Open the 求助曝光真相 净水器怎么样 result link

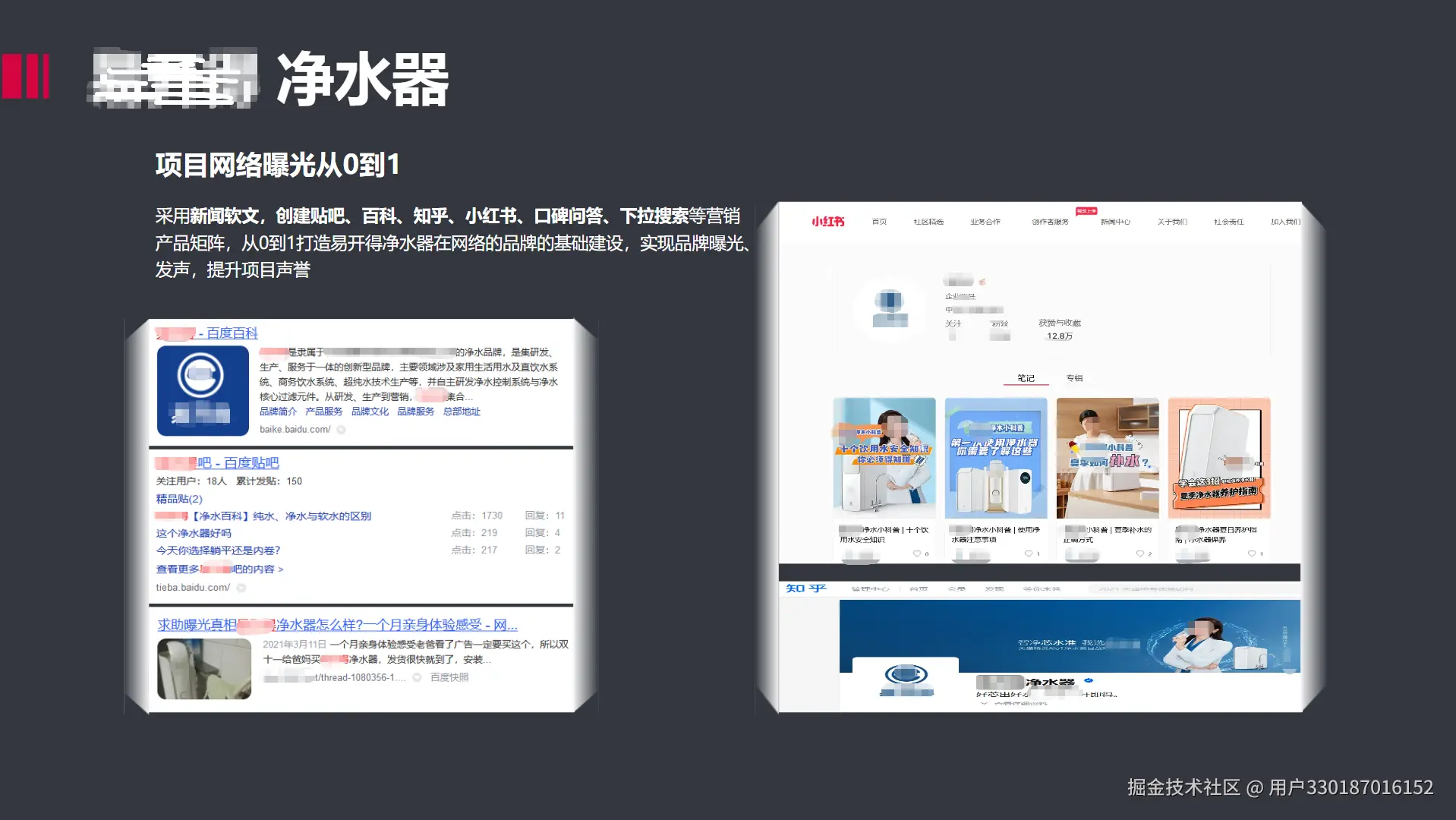coord(338,625)
